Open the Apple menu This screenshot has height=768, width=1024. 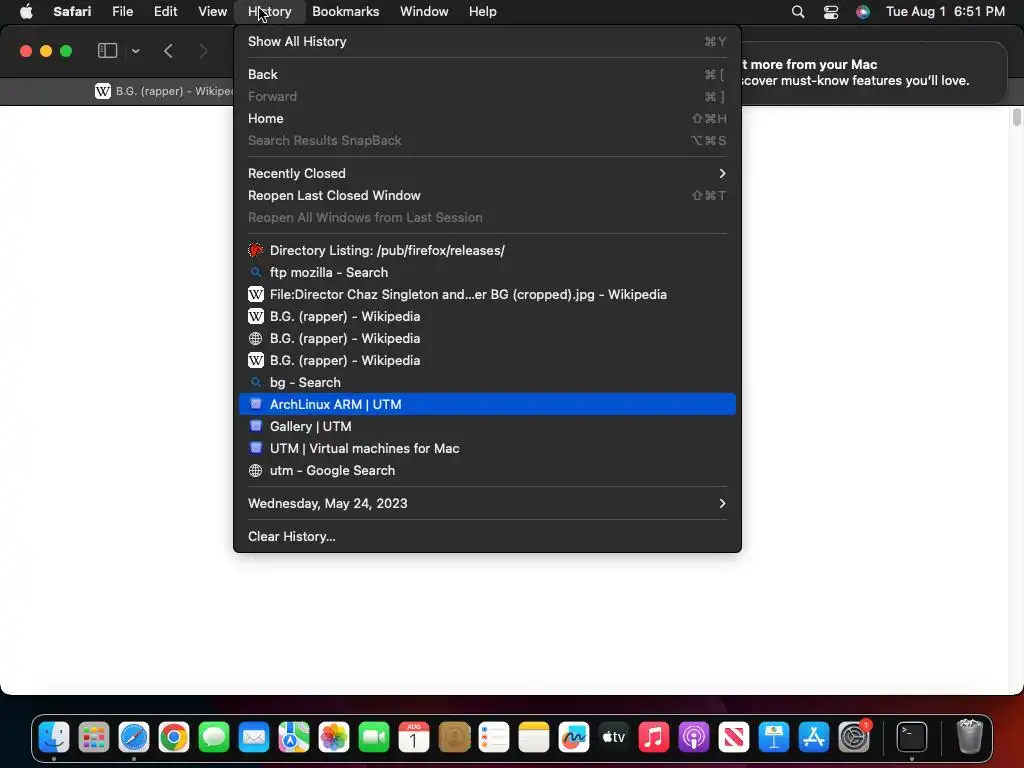[26, 12]
